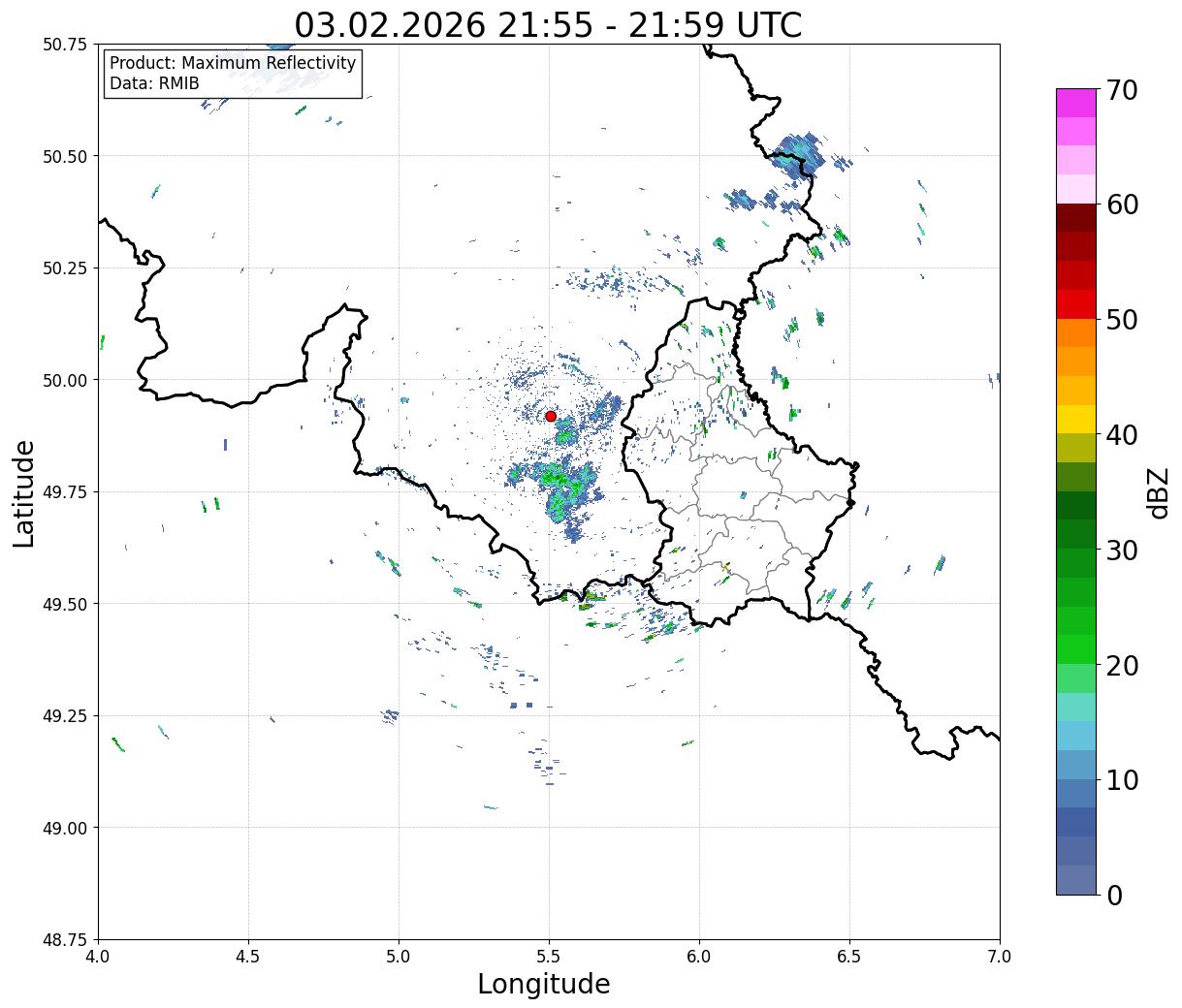Image resolution: width=1182 pixels, height=1008 pixels.
Task: Select the 'Product: Maximum Reflectivity' text
Action: click(233, 63)
